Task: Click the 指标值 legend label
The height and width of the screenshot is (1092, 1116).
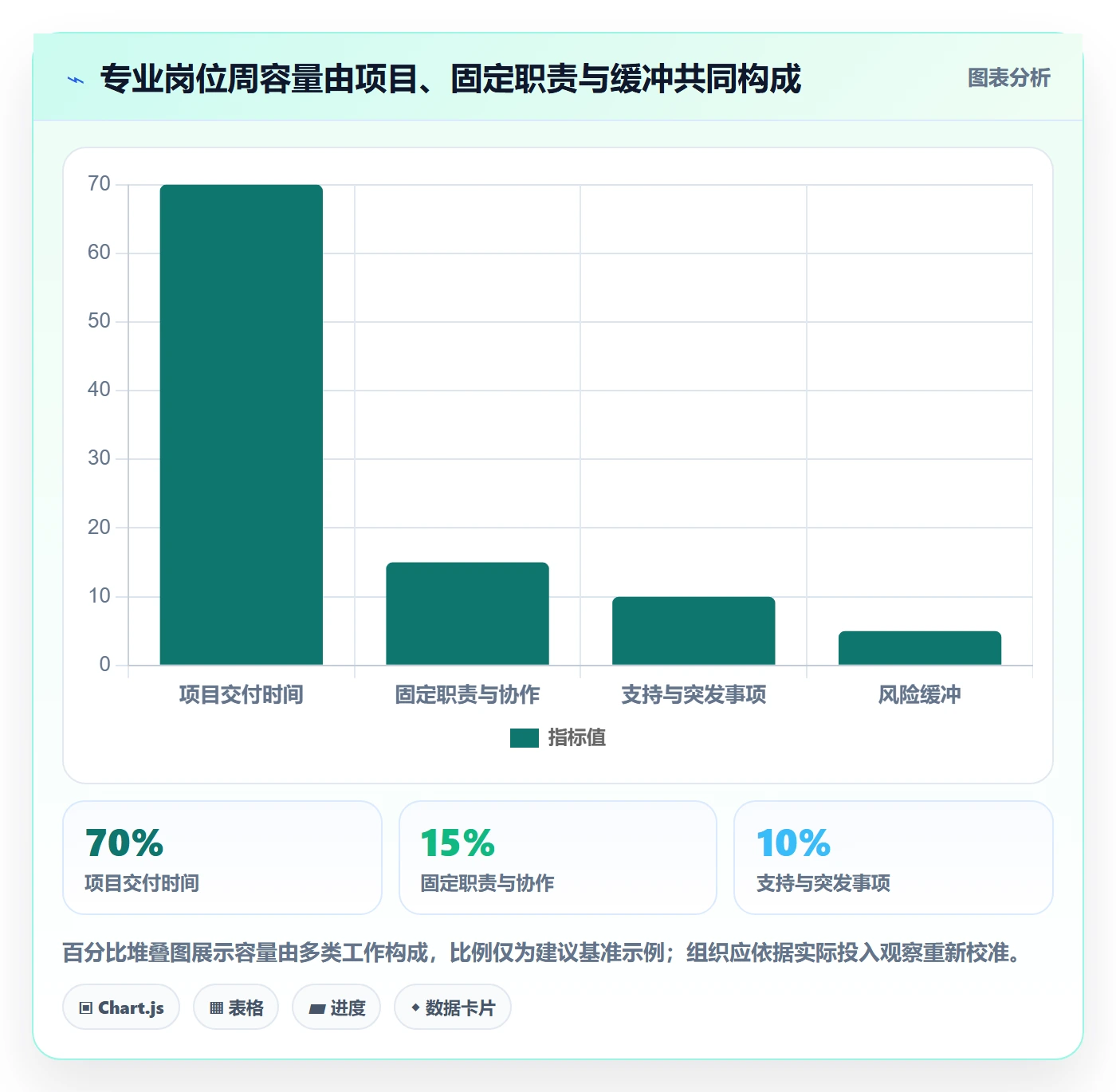Action: coord(576,738)
